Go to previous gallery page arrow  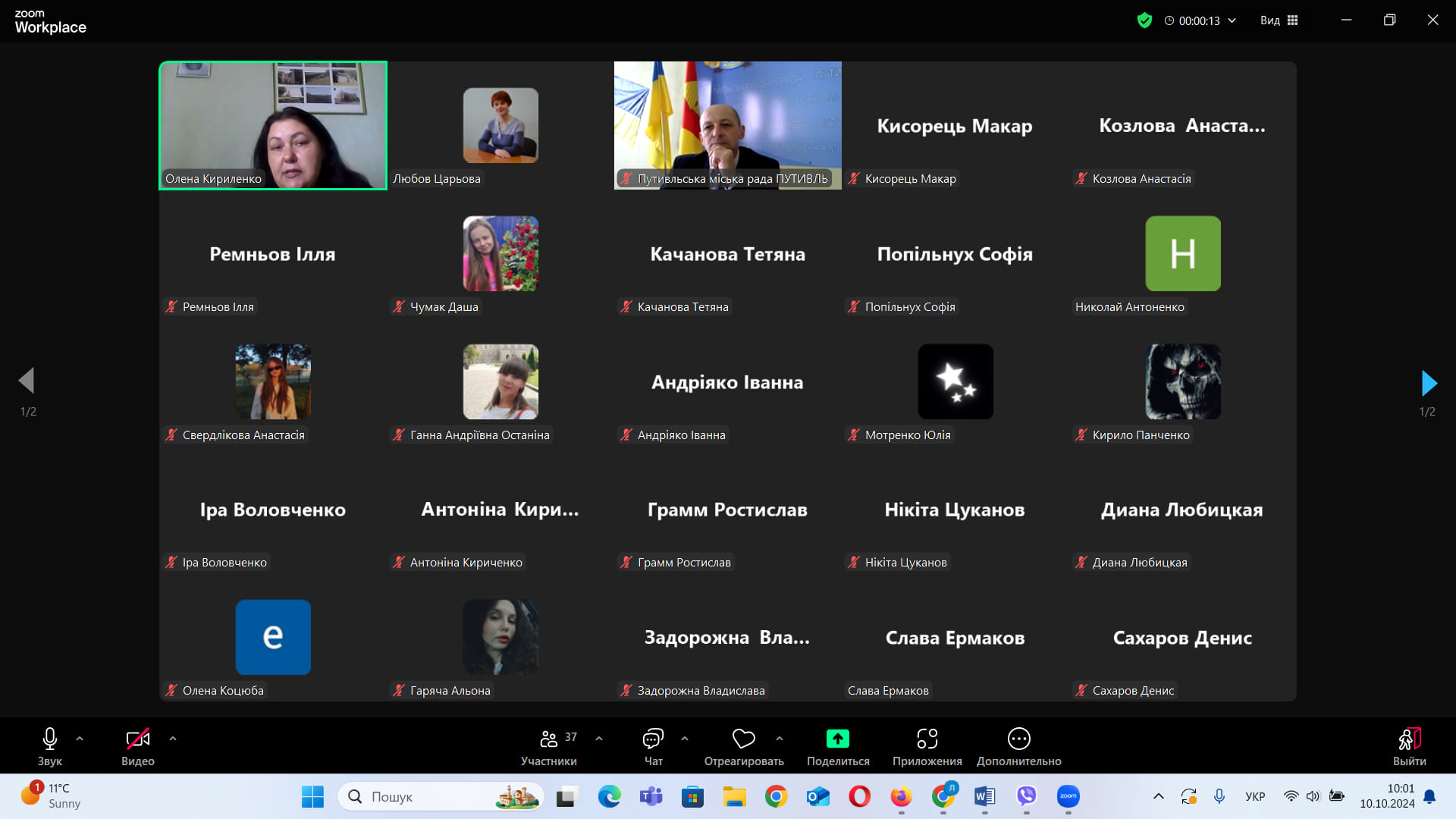point(27,381)
